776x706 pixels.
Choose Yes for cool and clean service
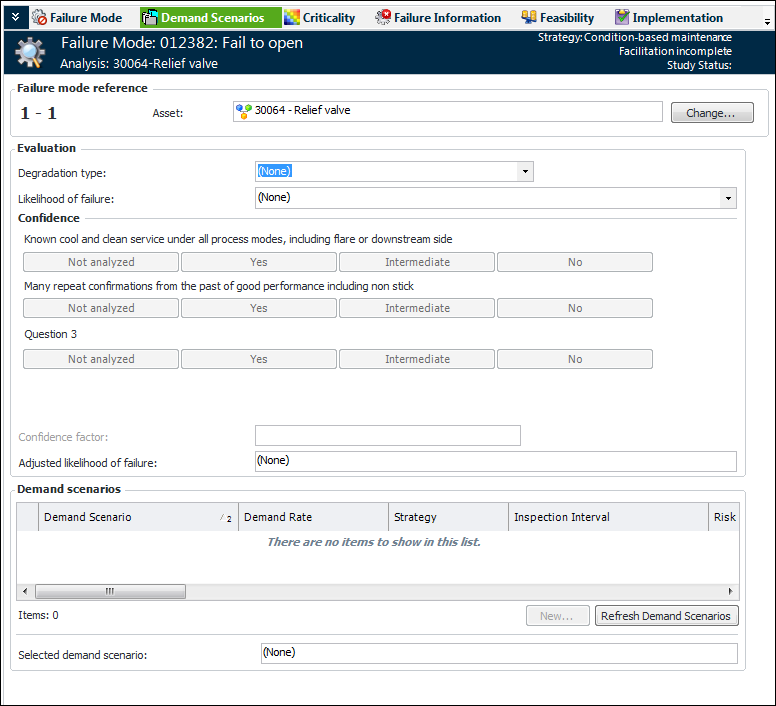pyautogui.click(x=259, y=262)
